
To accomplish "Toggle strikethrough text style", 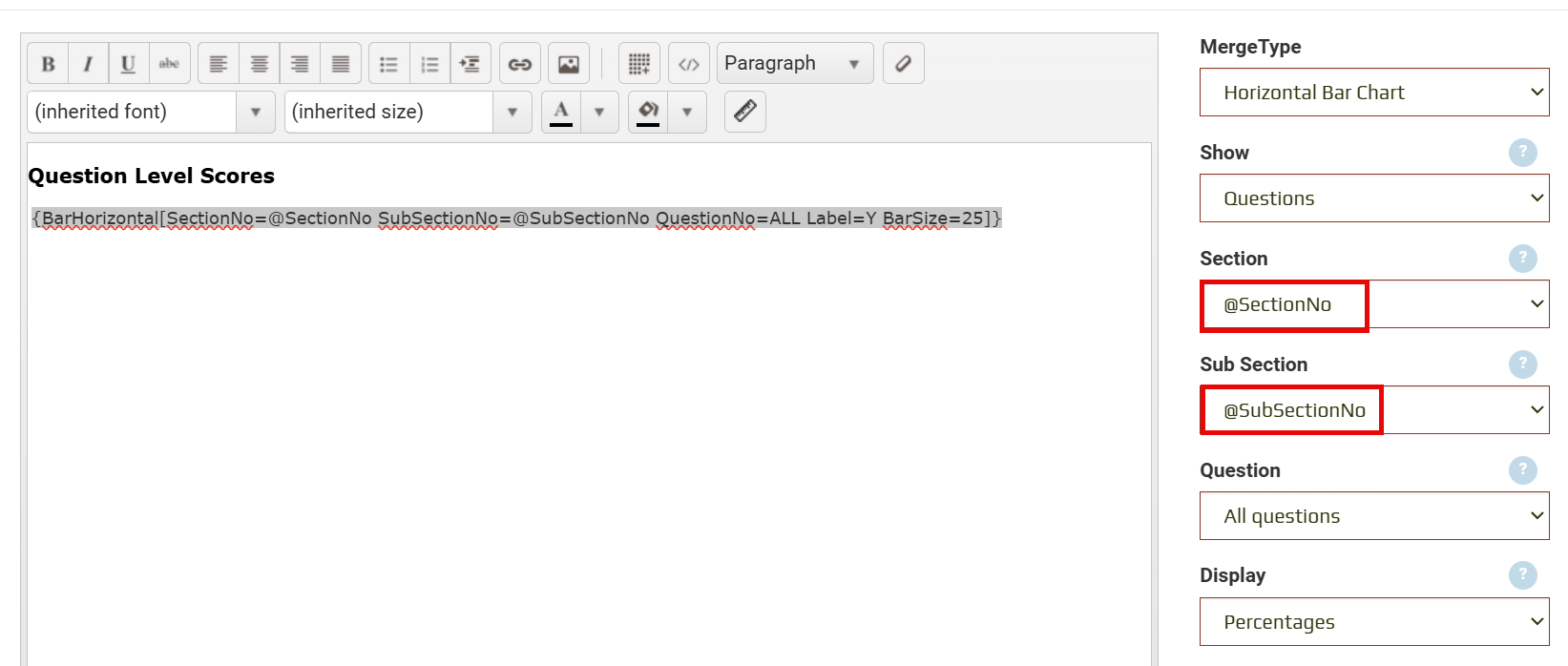I will pyautogui.click(x=169, y=64).
